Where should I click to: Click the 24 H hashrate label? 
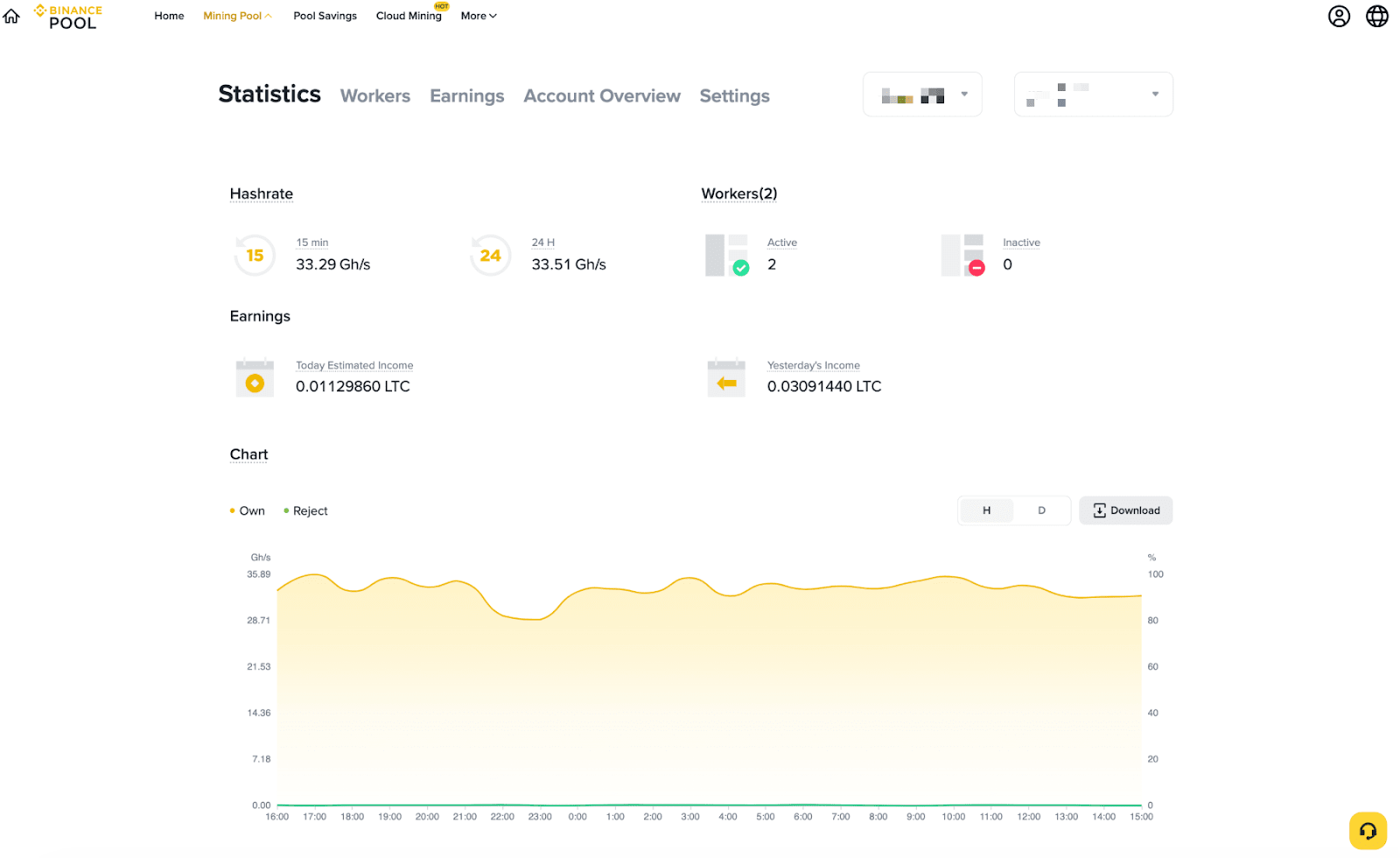pos(543,243)
